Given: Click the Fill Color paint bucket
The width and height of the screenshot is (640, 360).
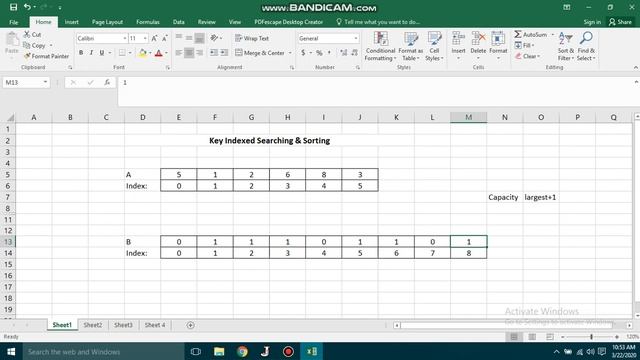Looking at the screenshot, I should coord(142,53).
